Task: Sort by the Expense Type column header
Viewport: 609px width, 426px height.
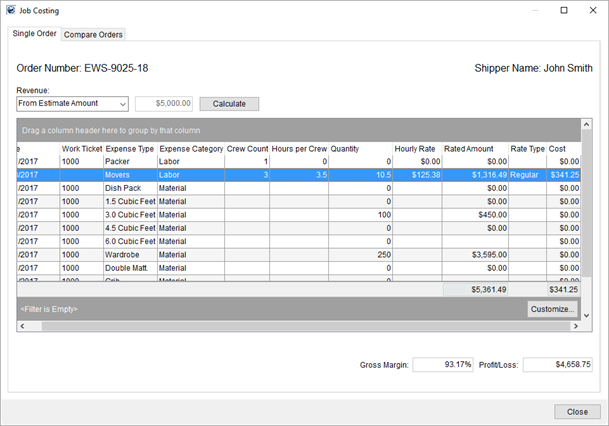Action: 129,149
